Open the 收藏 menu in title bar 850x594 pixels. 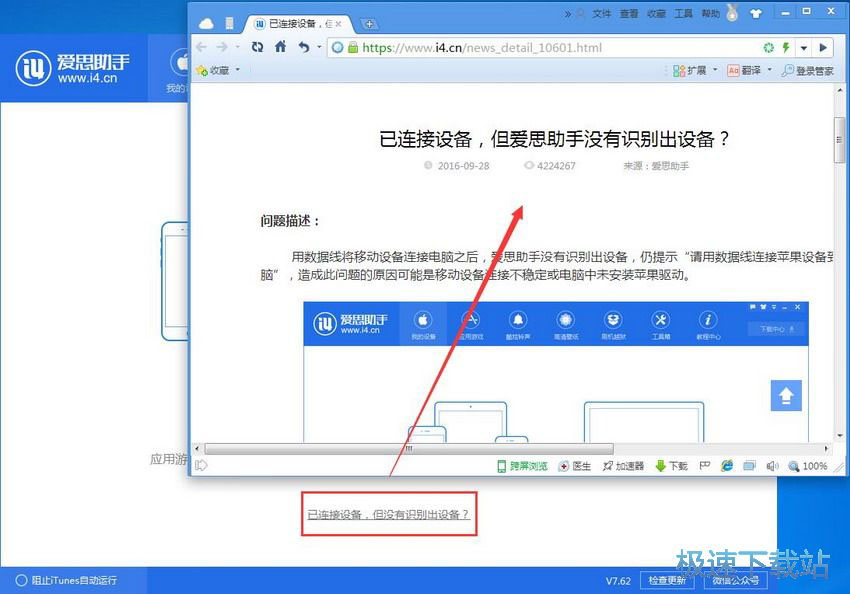click(x=656, y=14)
